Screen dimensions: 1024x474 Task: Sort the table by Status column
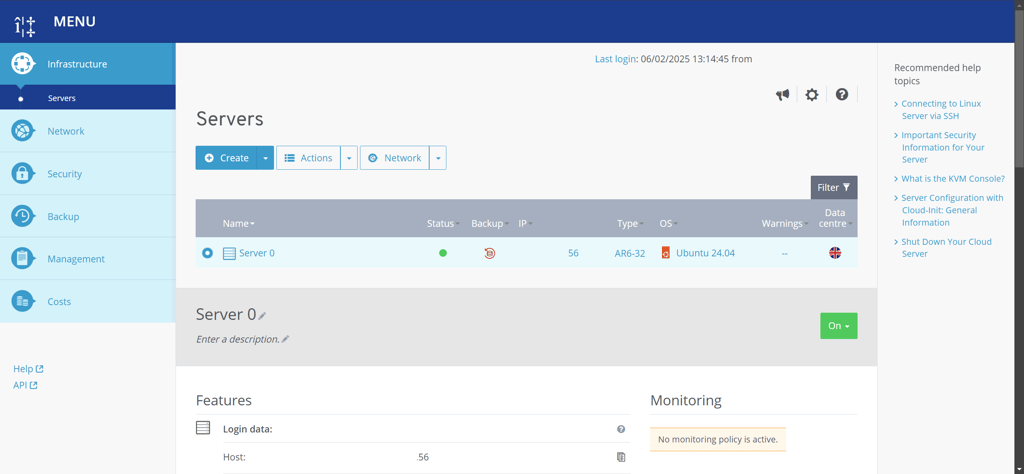(x=443, y=223)
